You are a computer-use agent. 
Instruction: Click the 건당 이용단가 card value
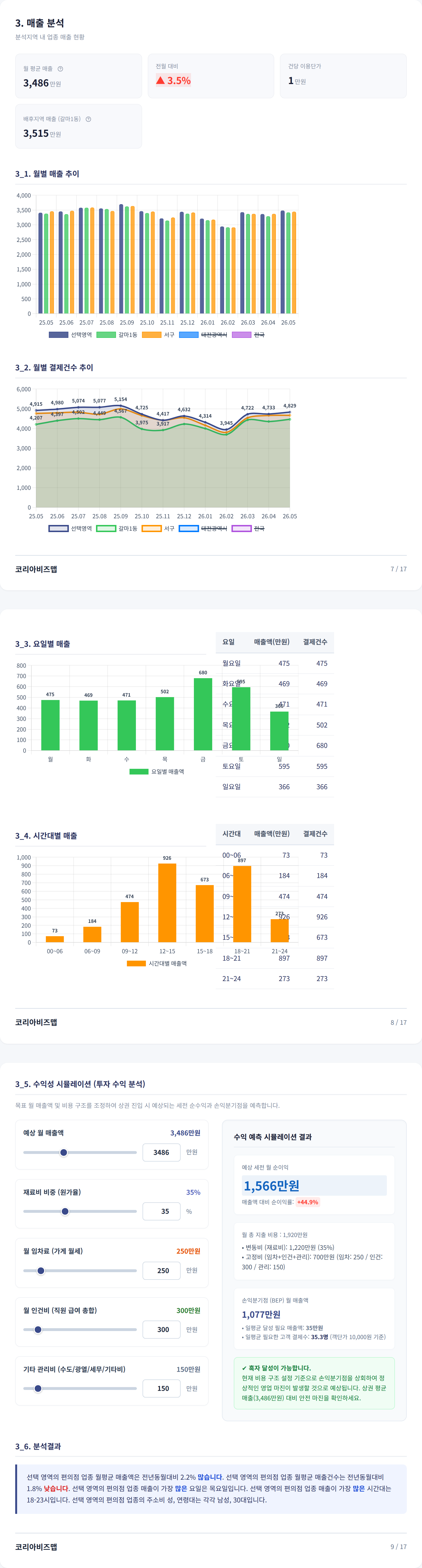coord(297,80)
